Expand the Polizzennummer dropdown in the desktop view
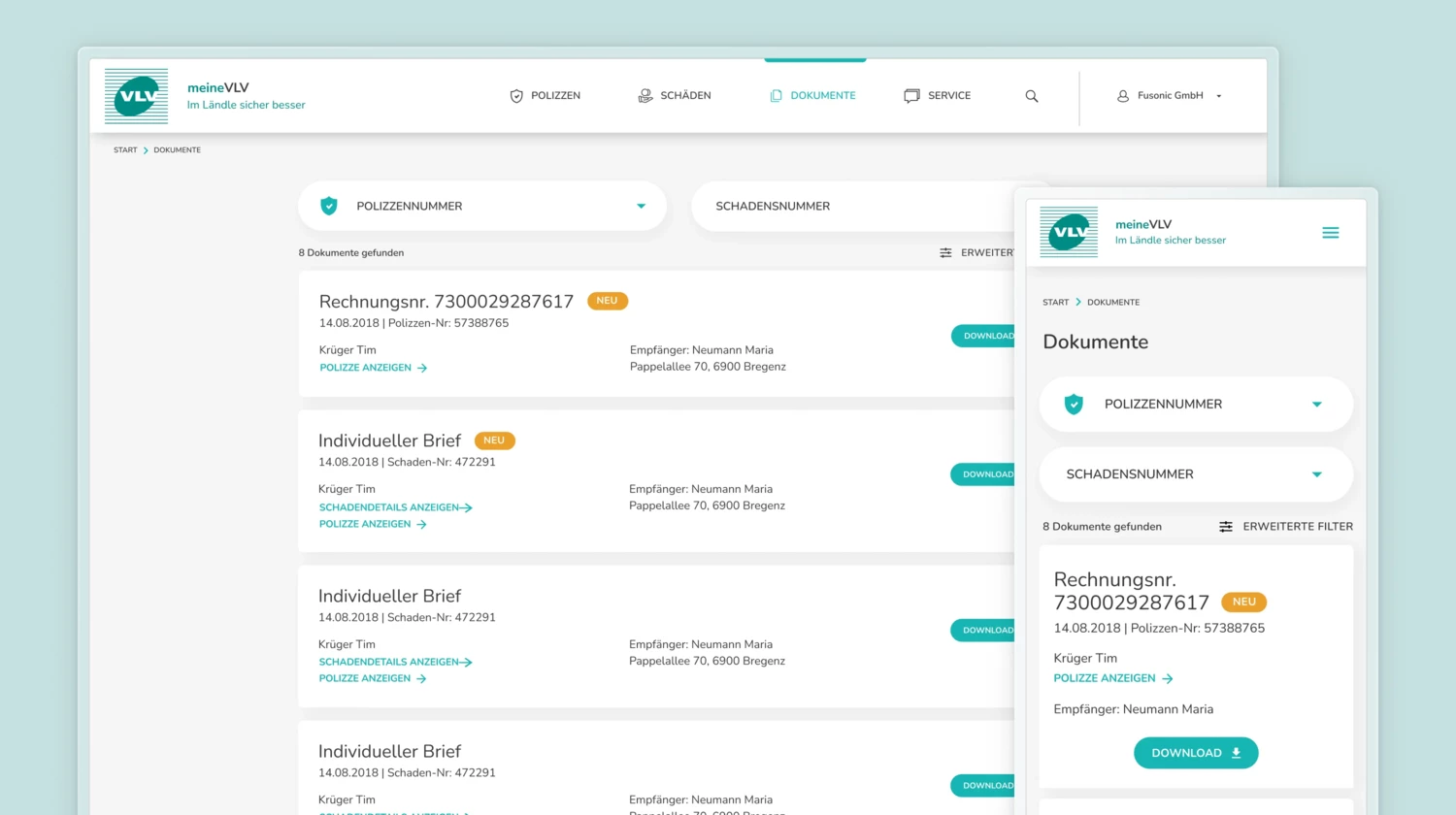 (x=482, y=206)
